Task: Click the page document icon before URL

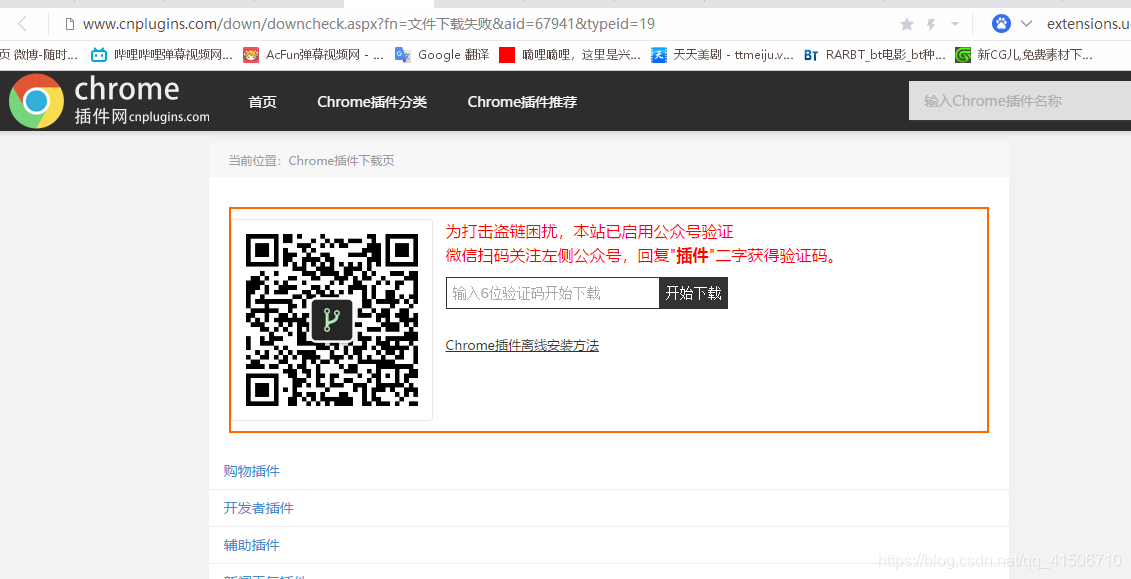Action: tap(69, 24)
